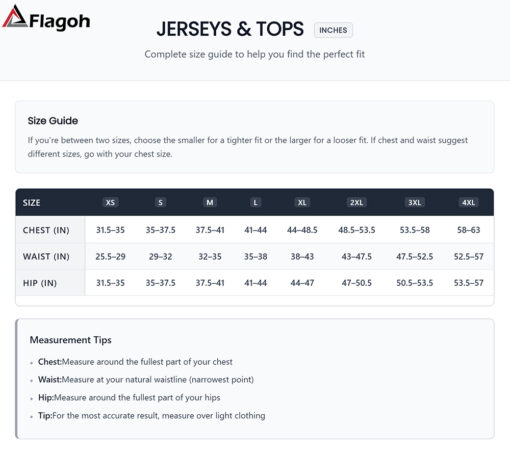Click the Flagoh triangle logo icon
510x453 pixels.
click(15, 16)
